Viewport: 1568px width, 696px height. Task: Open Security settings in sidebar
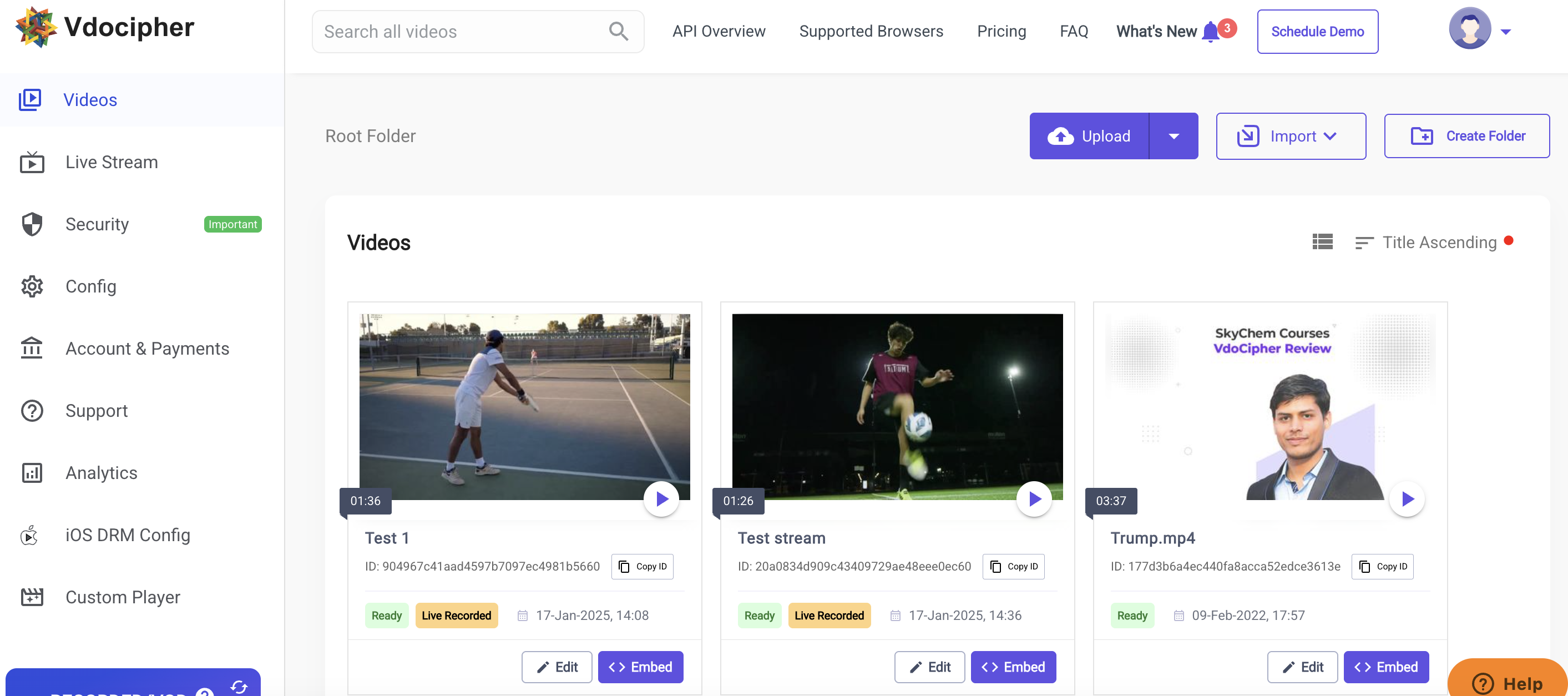pyautogui.click(x=97, y=224)
